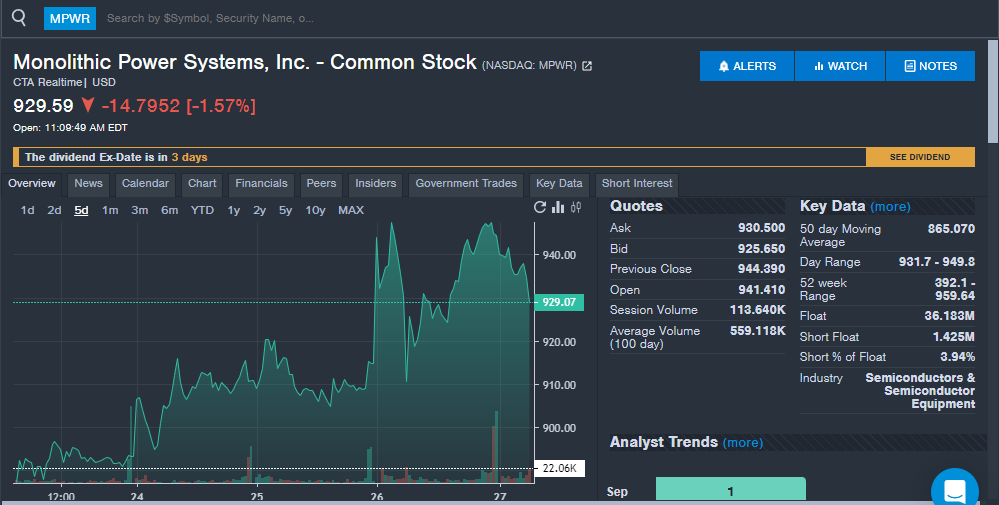
Task: Click the Float value 36.183M
Action: (x=949, y=316)
